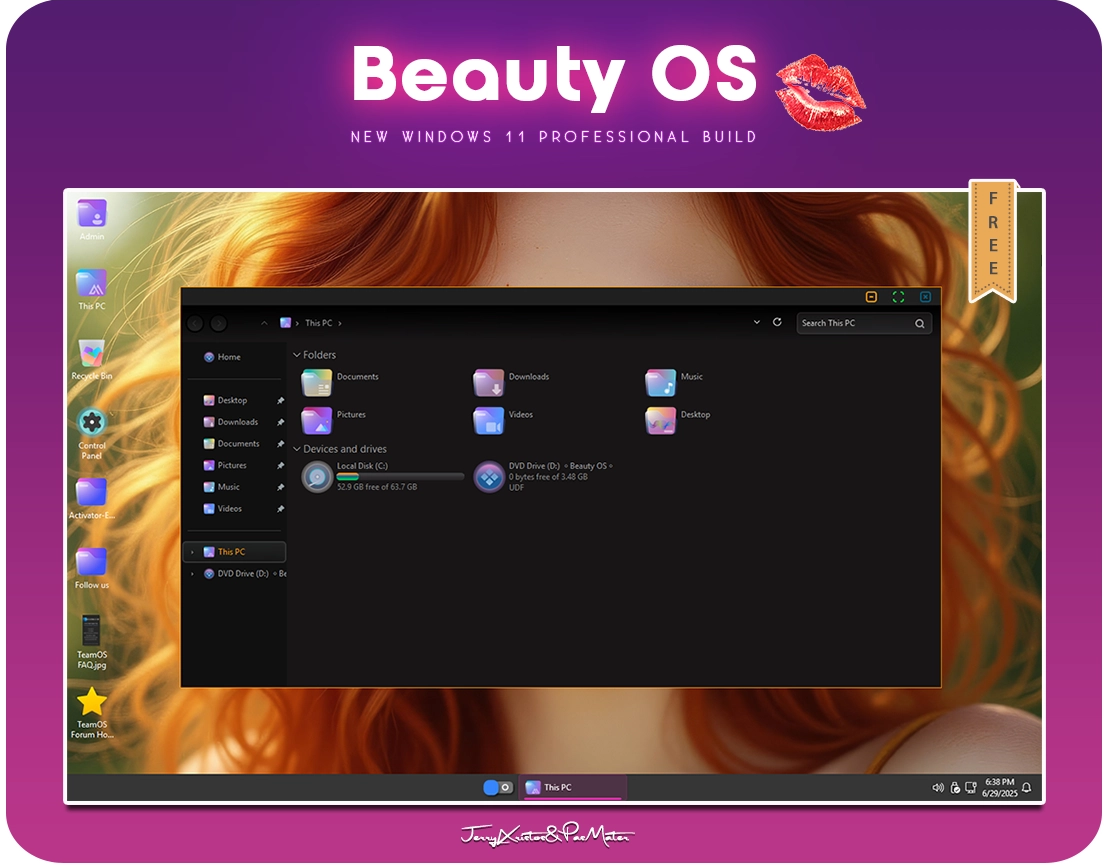Select the Desktop folder icon in Folders
The height and width of the screenshot is (865, 1108).
[x=661, y=420]
